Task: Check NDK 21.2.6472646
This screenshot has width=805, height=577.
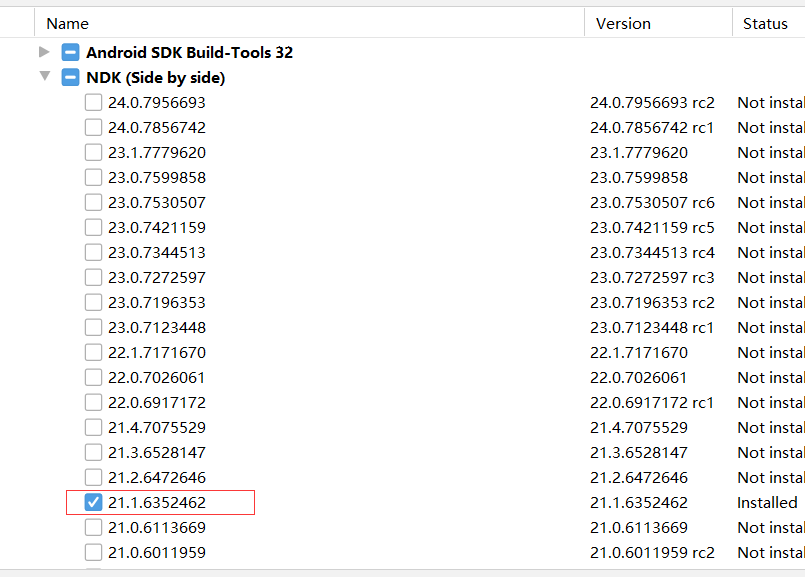Action: coord(93,477)
